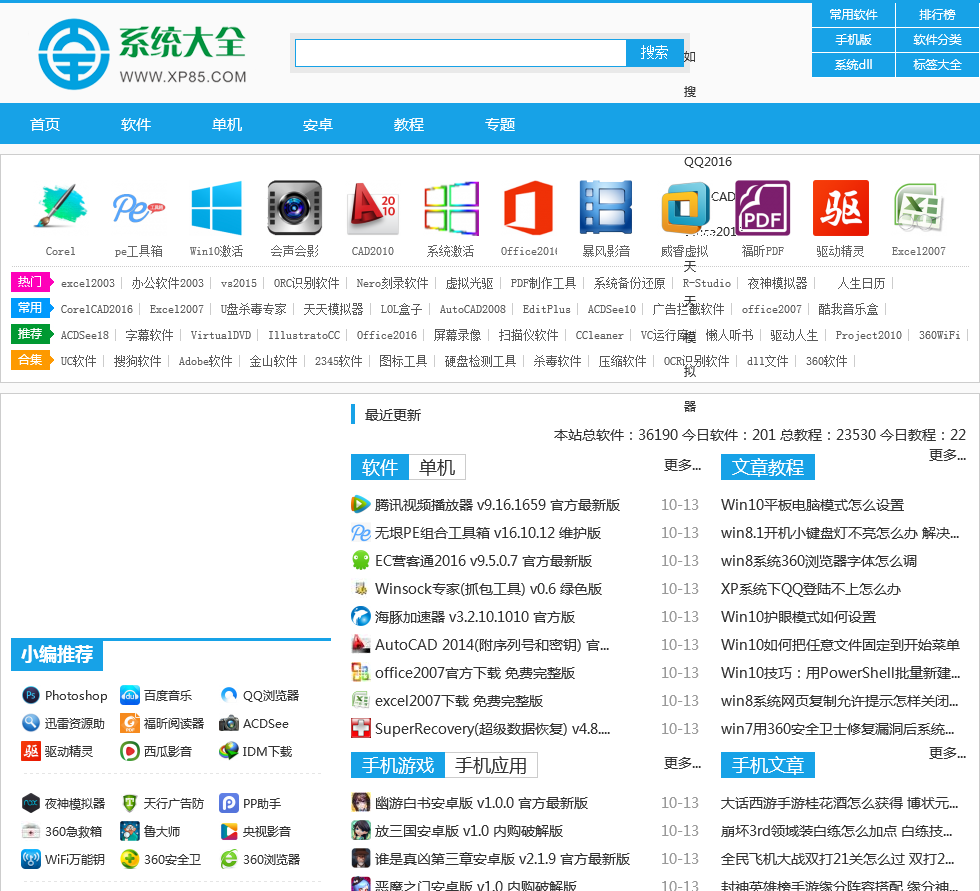Viewport: 980px width, 891px height.
Task: Click the 百度音乐 icon
Action: pyautogui.click(x=129, y=695)
